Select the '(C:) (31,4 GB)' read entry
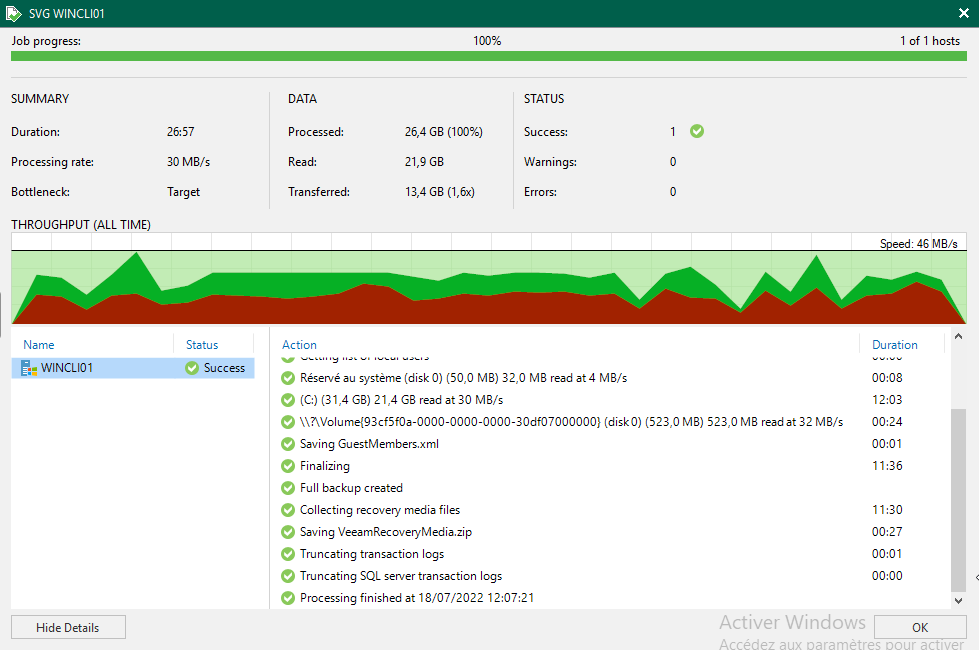Image resolution: width=979 pixels, height=650 pixels. click(401, 400)
